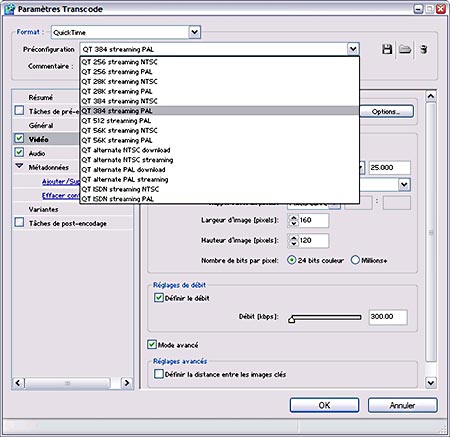Confirm with the OK button
Image resolution: width=450 pixels, height=437 pixels.
324,405
